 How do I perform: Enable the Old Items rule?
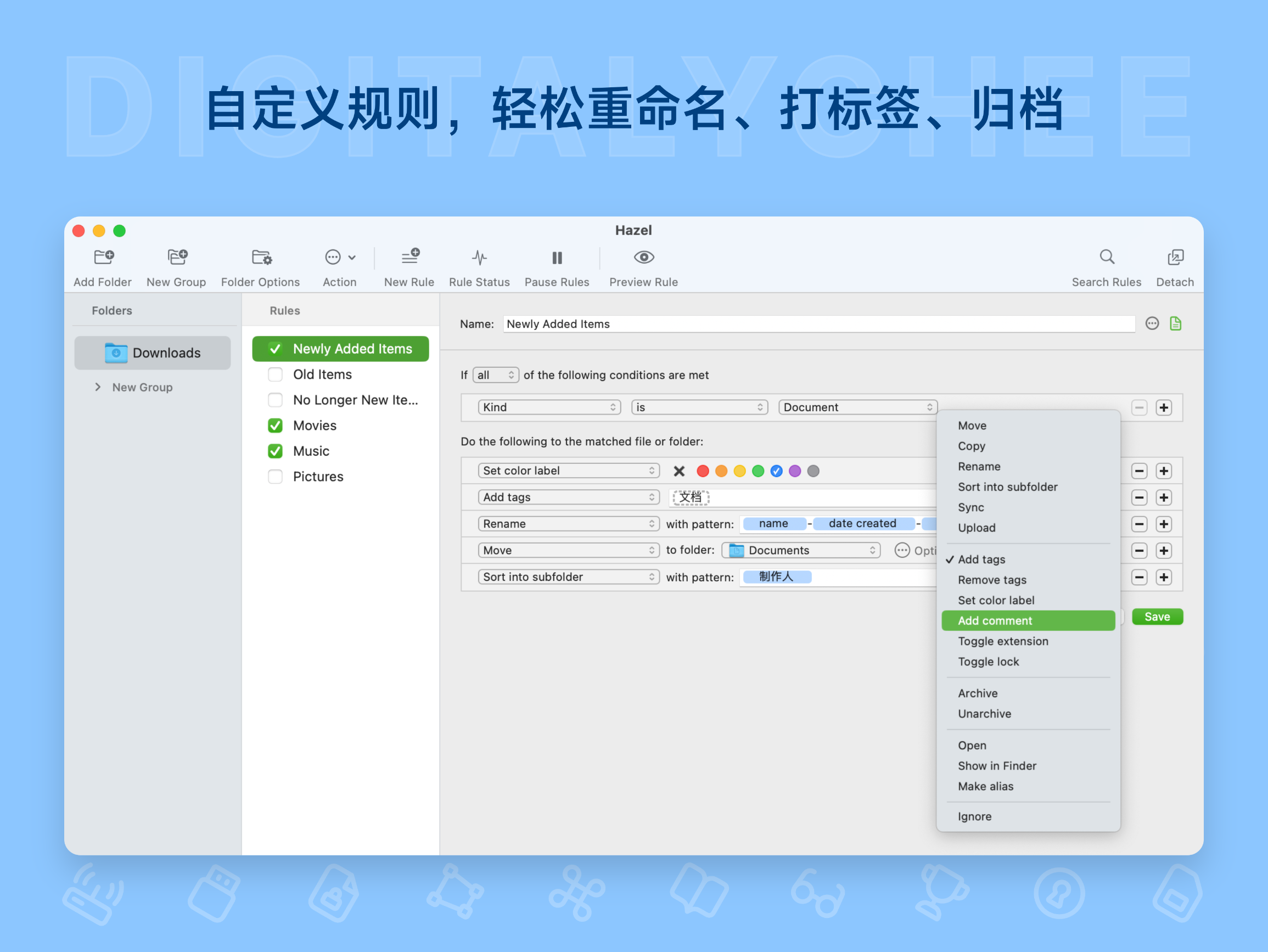tap(275, 374)
